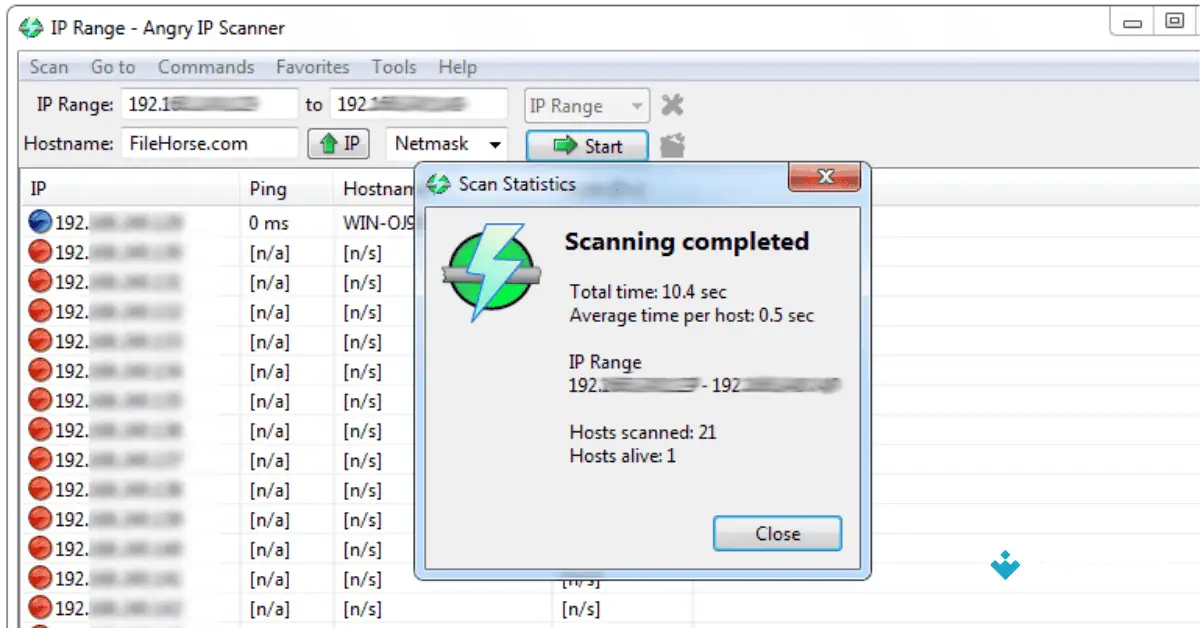Open the Favorites menu
1200x628 pixels.
[x=312, y=67]
